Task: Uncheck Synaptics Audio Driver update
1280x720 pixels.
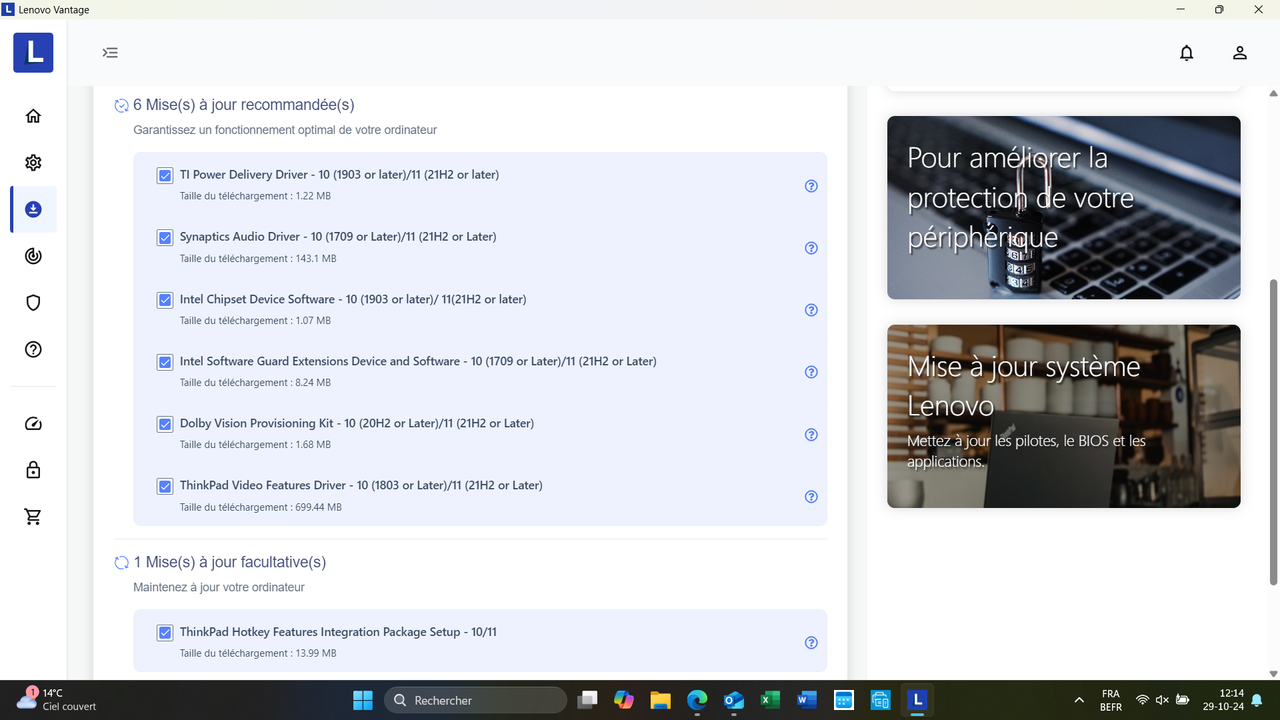Action: tap(165, 238)
